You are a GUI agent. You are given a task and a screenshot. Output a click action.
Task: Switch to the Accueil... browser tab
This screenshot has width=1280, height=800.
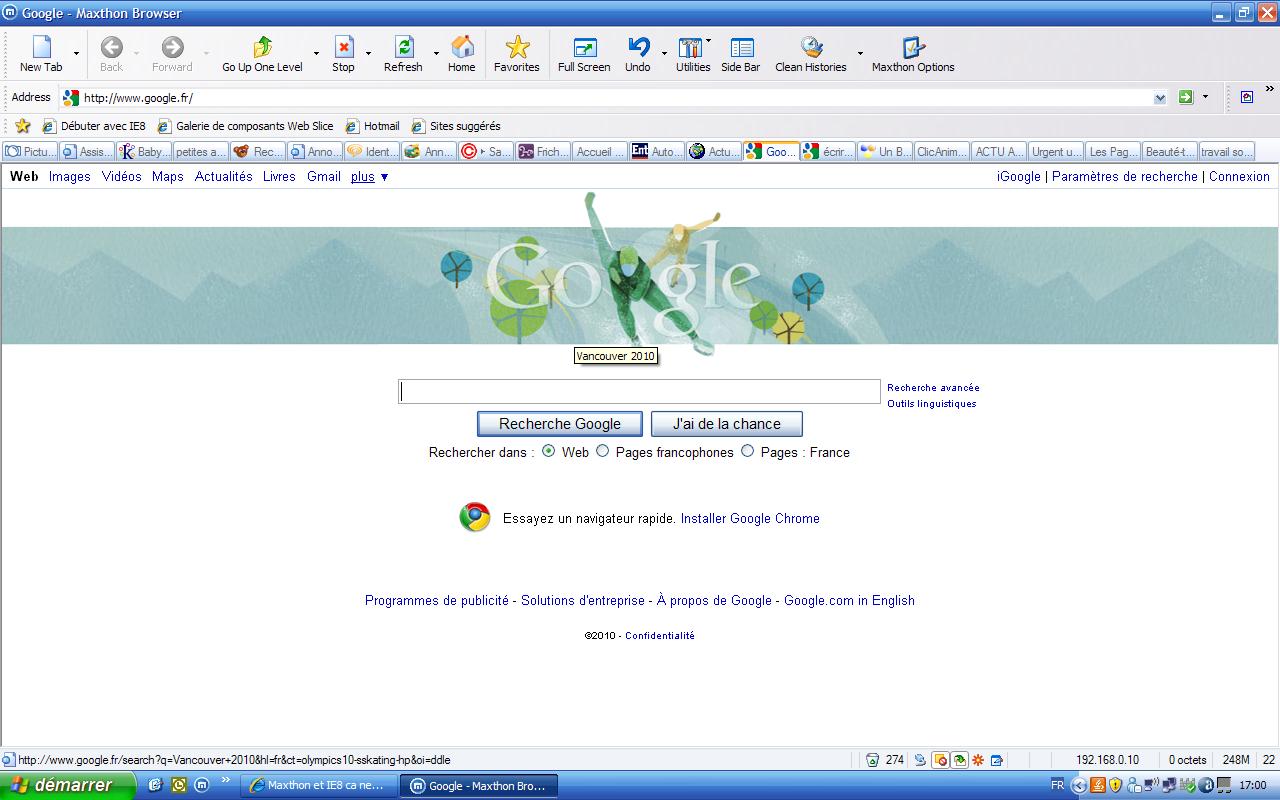click(600, 152)
